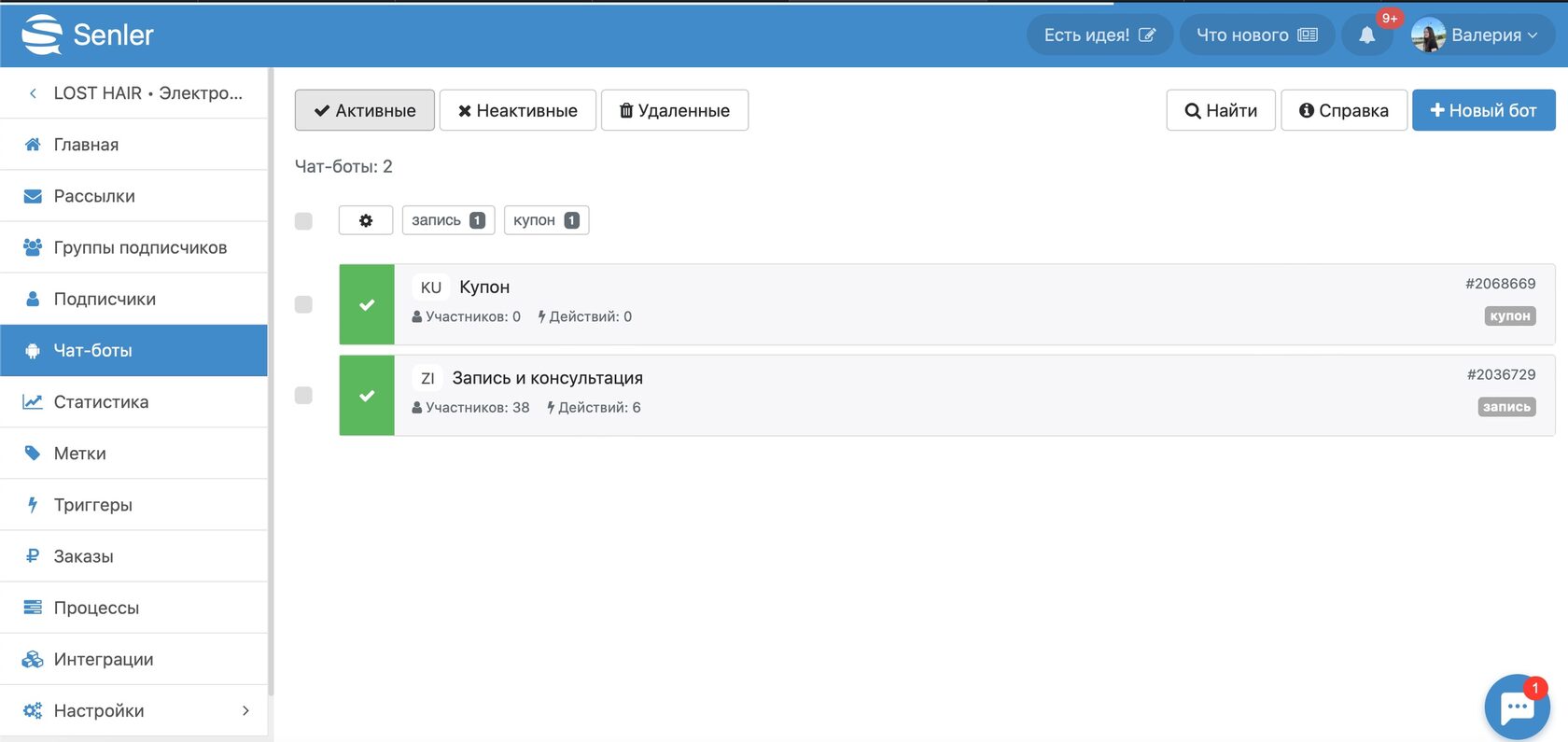Click bot ID #2036729
The width and height of the screenshot is (1568, 742).
click(x=1501, y=374)
